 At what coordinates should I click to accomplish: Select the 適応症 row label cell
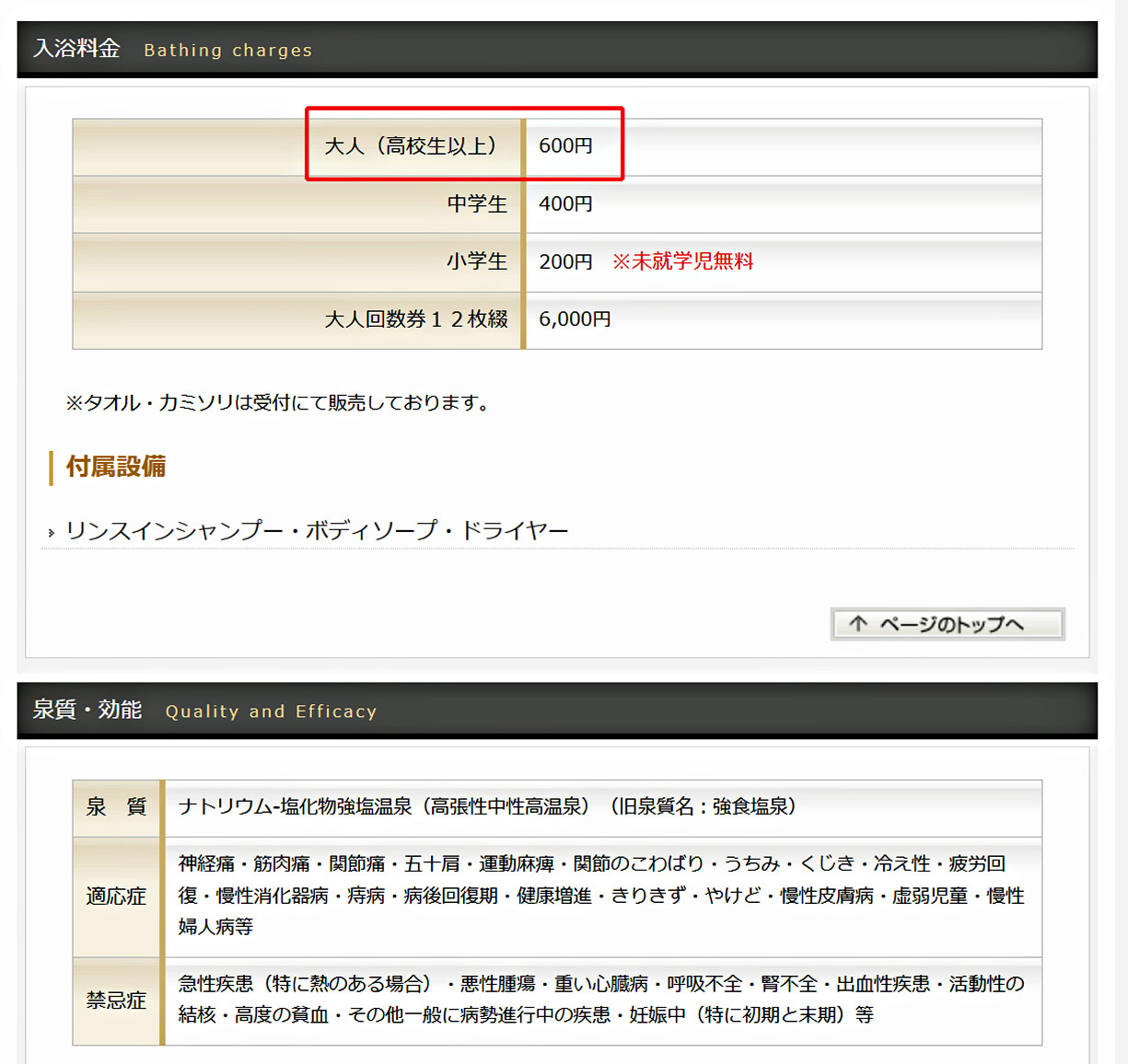(x=116, y=896)
